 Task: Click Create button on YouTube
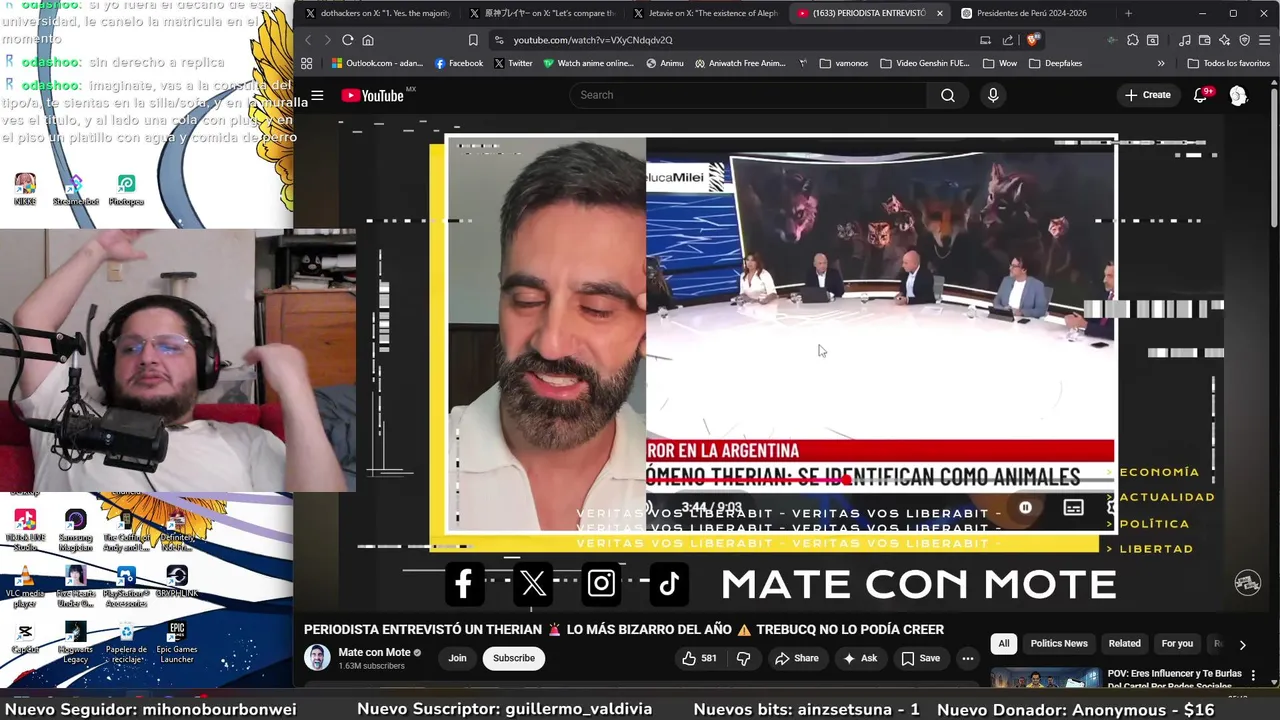[x=1147, y=95]
